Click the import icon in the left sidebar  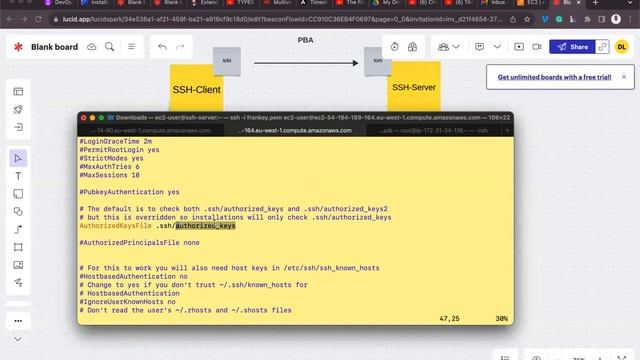click(x=18, y=127)
